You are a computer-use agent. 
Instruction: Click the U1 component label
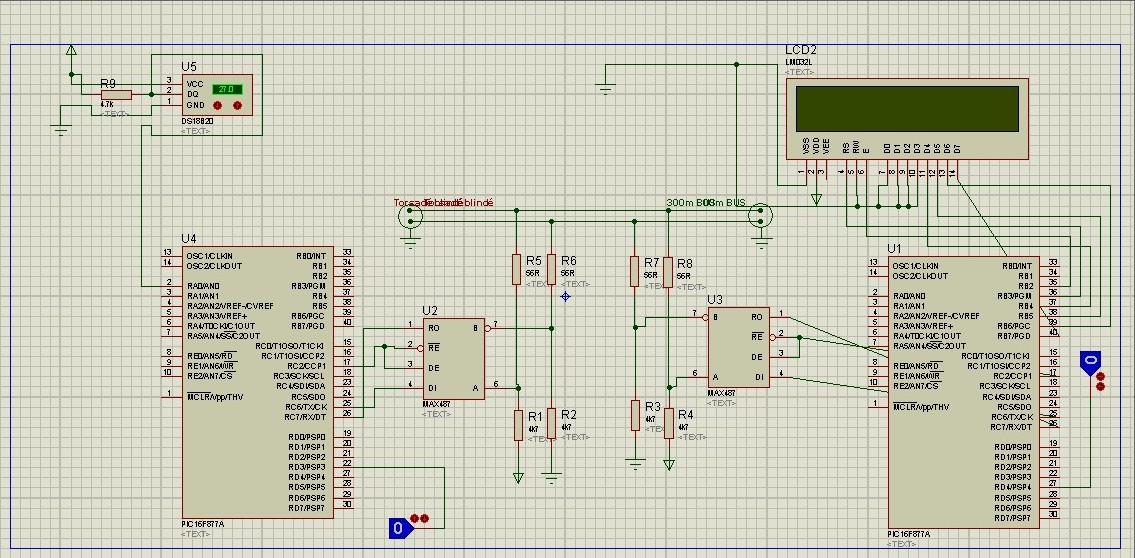(895, 249)
